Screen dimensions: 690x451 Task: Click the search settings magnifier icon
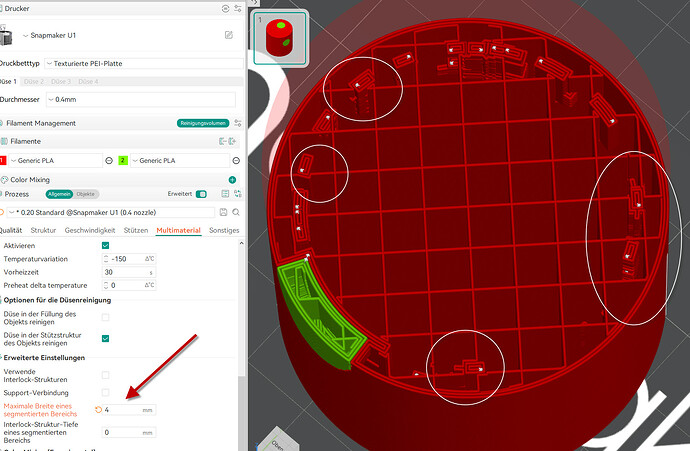pos(236,212)
